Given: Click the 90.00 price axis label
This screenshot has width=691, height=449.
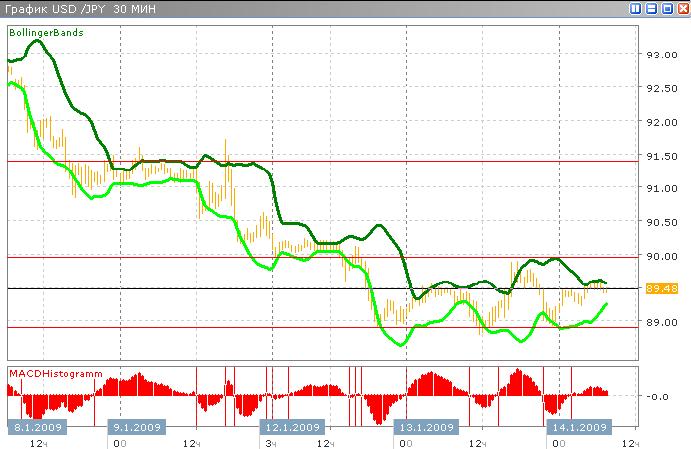Looking at the screenshot, I should point(661,256).
